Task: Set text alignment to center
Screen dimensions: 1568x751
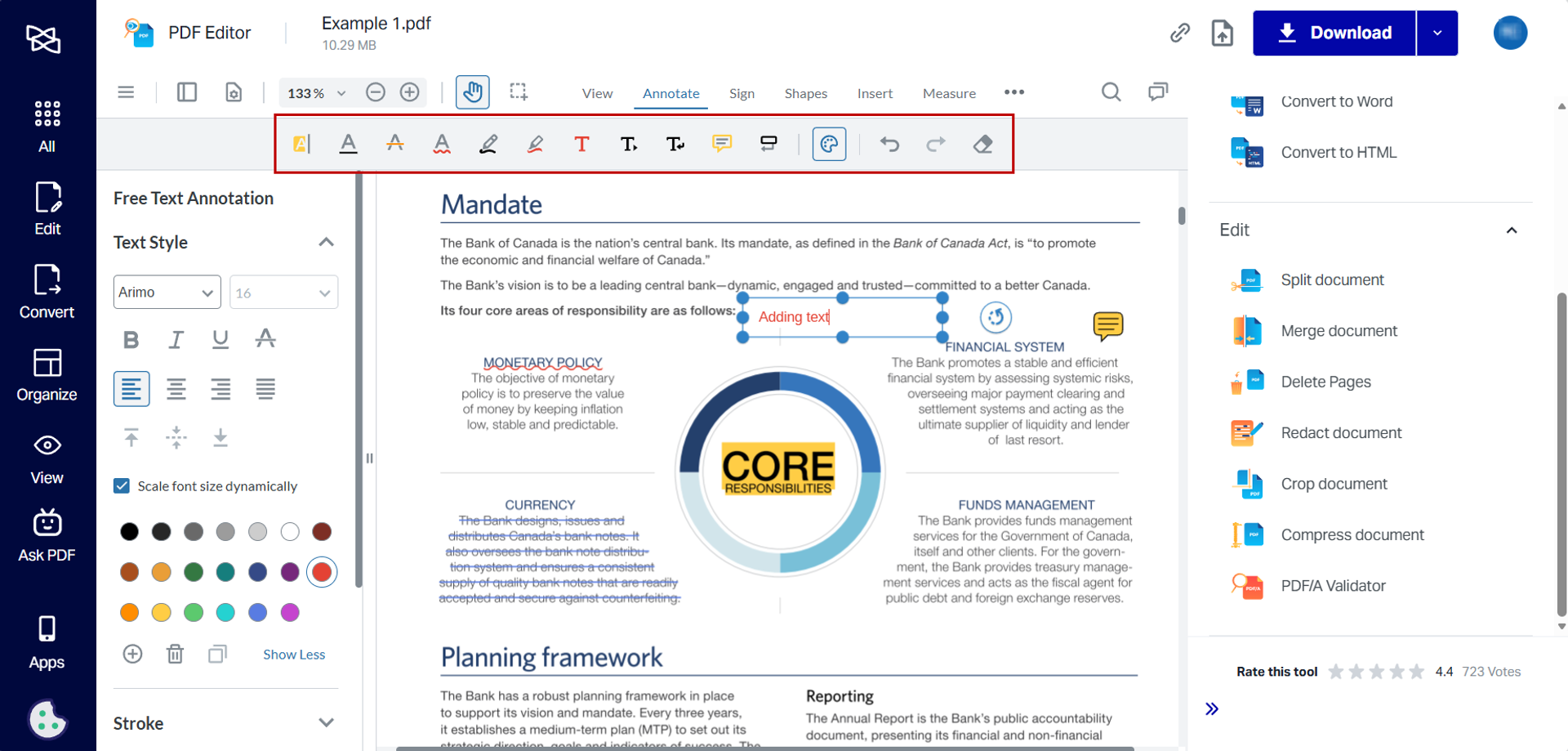Action: coord(176,389)
